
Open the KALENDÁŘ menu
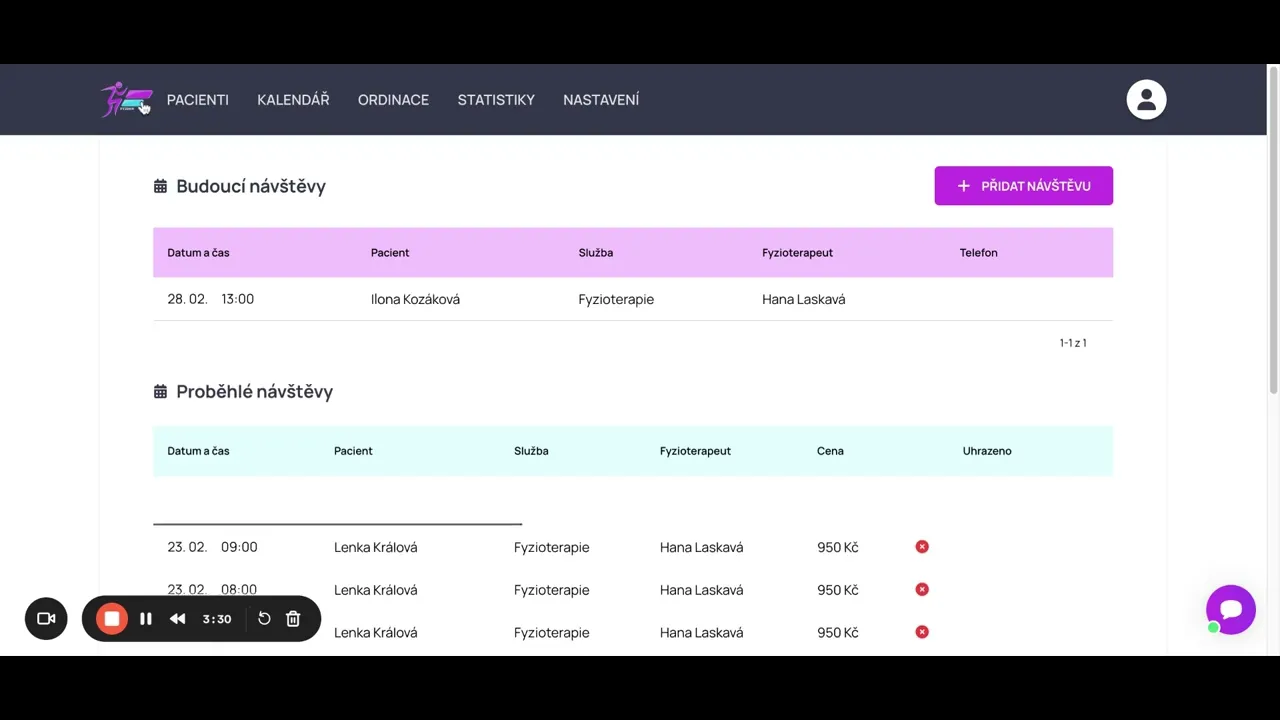click(293, 100)
